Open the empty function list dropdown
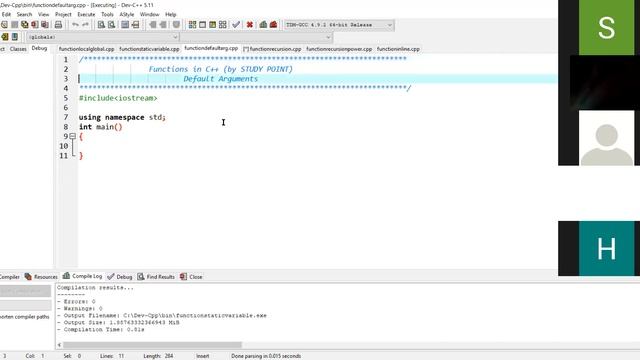 [256, 37]
